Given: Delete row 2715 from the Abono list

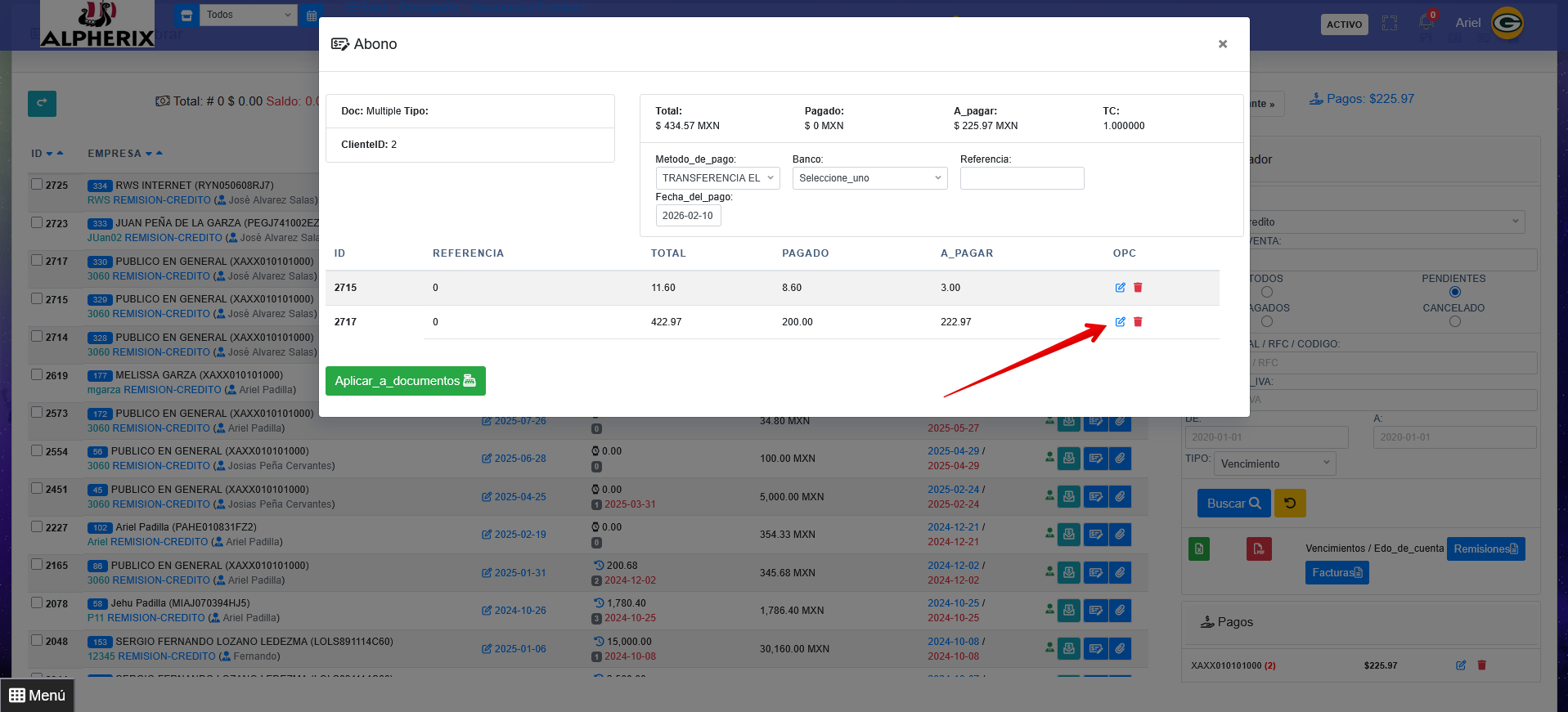Looking at the screenshot, I should click(x=1138, y=288).
